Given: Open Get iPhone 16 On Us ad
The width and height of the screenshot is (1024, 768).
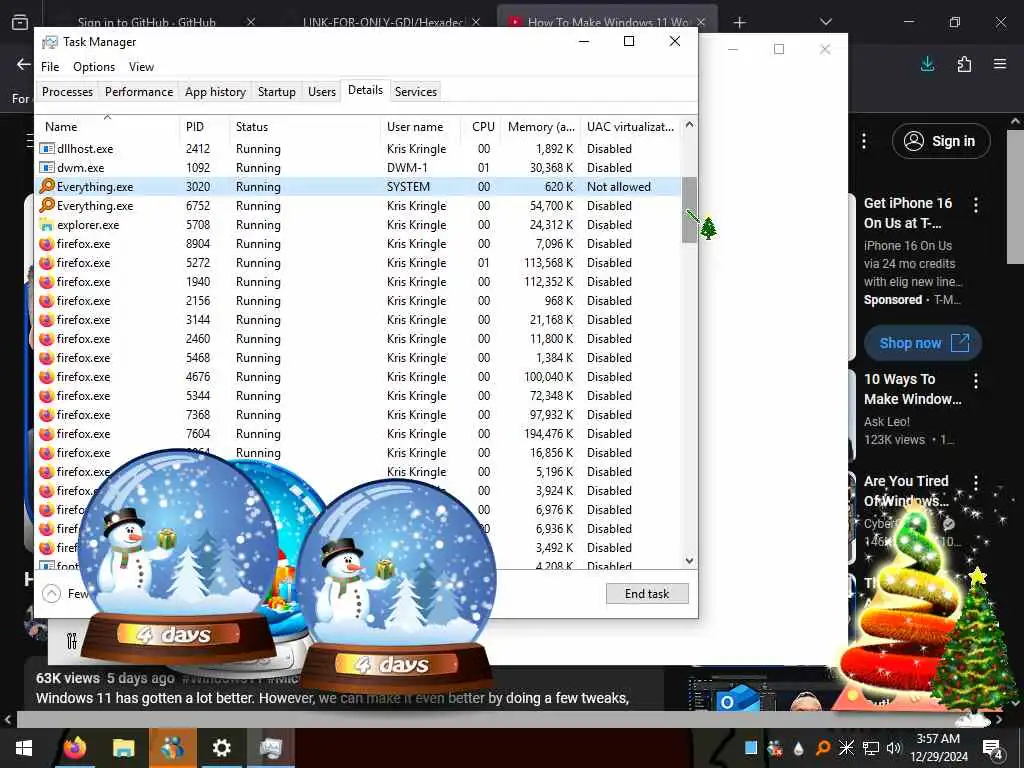Looking at the screenshot, I should click(x=908, y=213).
